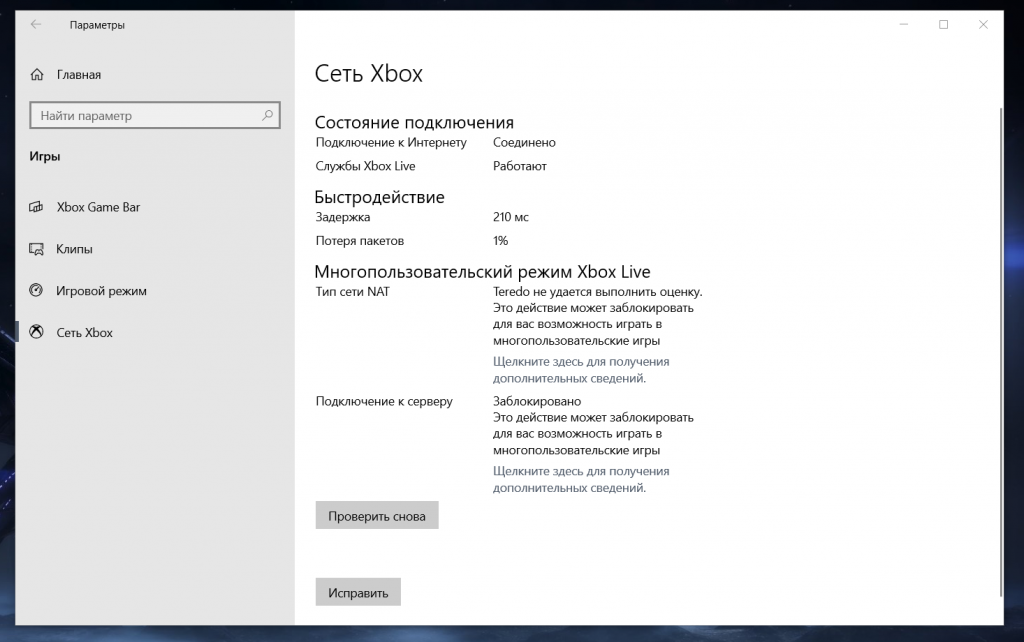The width and height of the screenshot is (1024, 642).
Task: Click the Быстродействие heading
Action: (x=379, y=197)
